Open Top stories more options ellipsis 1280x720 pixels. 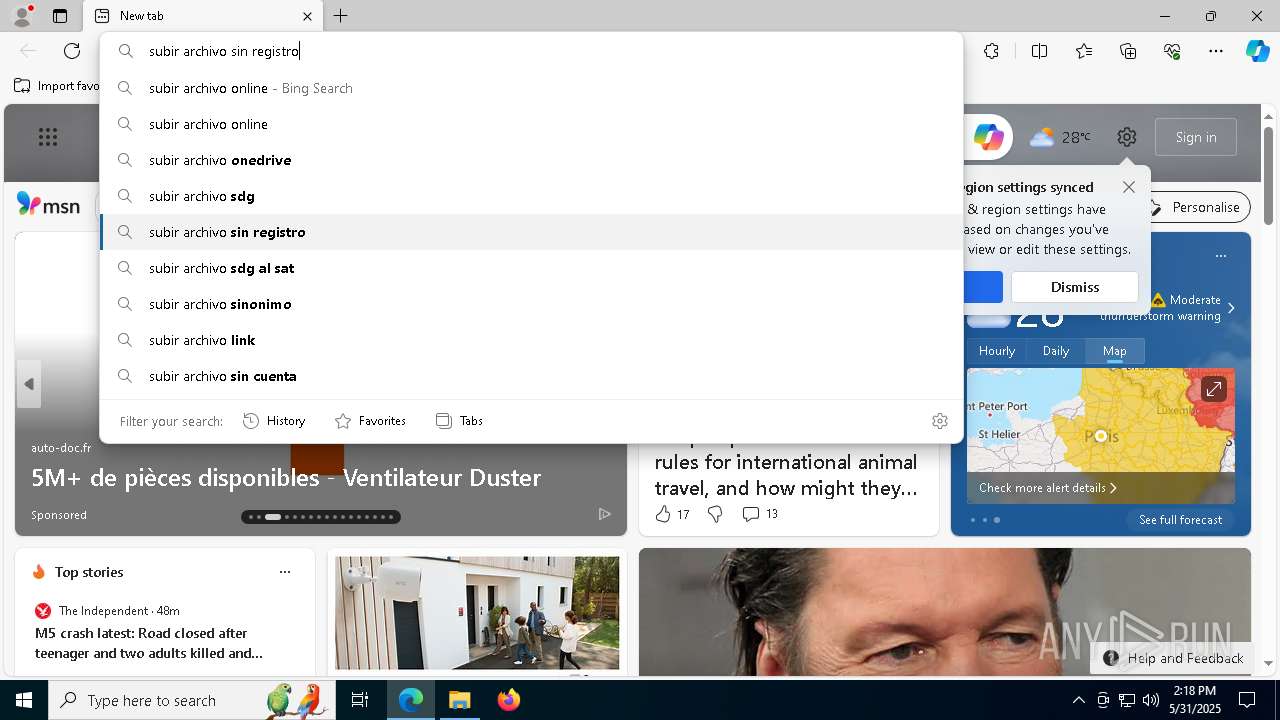[285, 572]
